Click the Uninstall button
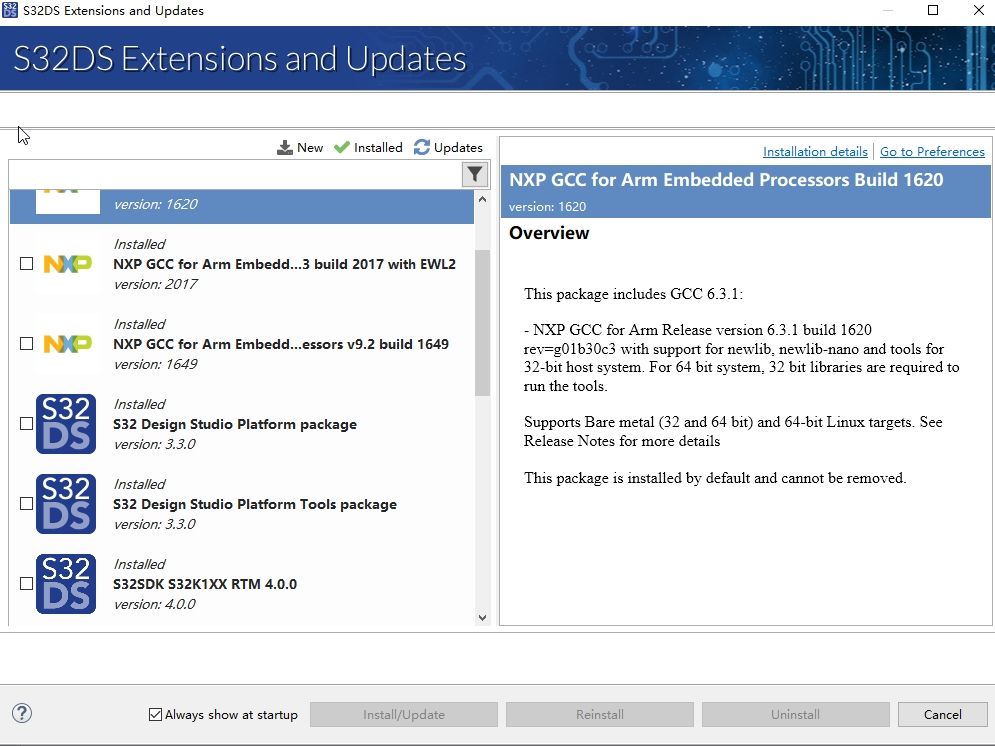The image size is (995, 746). [795, 714]
